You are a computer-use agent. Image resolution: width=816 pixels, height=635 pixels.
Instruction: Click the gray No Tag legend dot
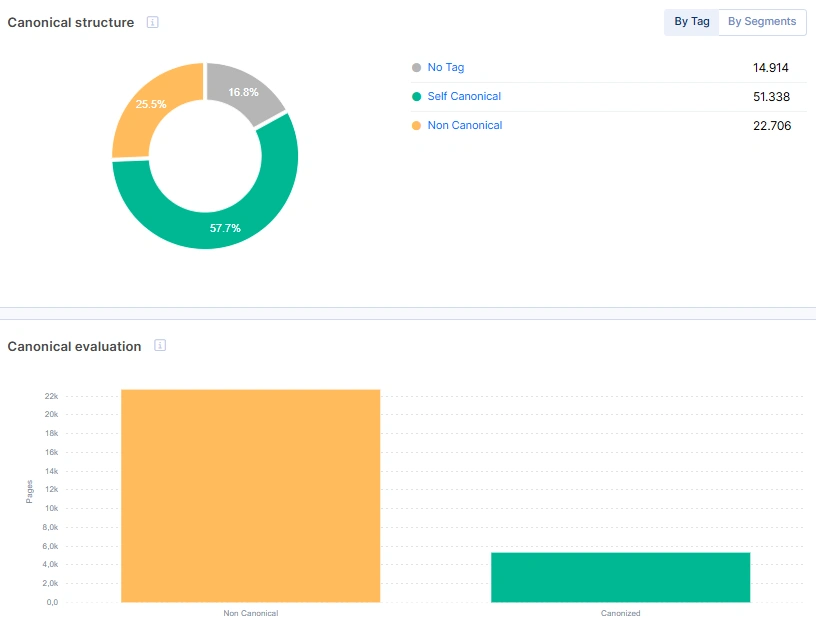pos(416,68)
